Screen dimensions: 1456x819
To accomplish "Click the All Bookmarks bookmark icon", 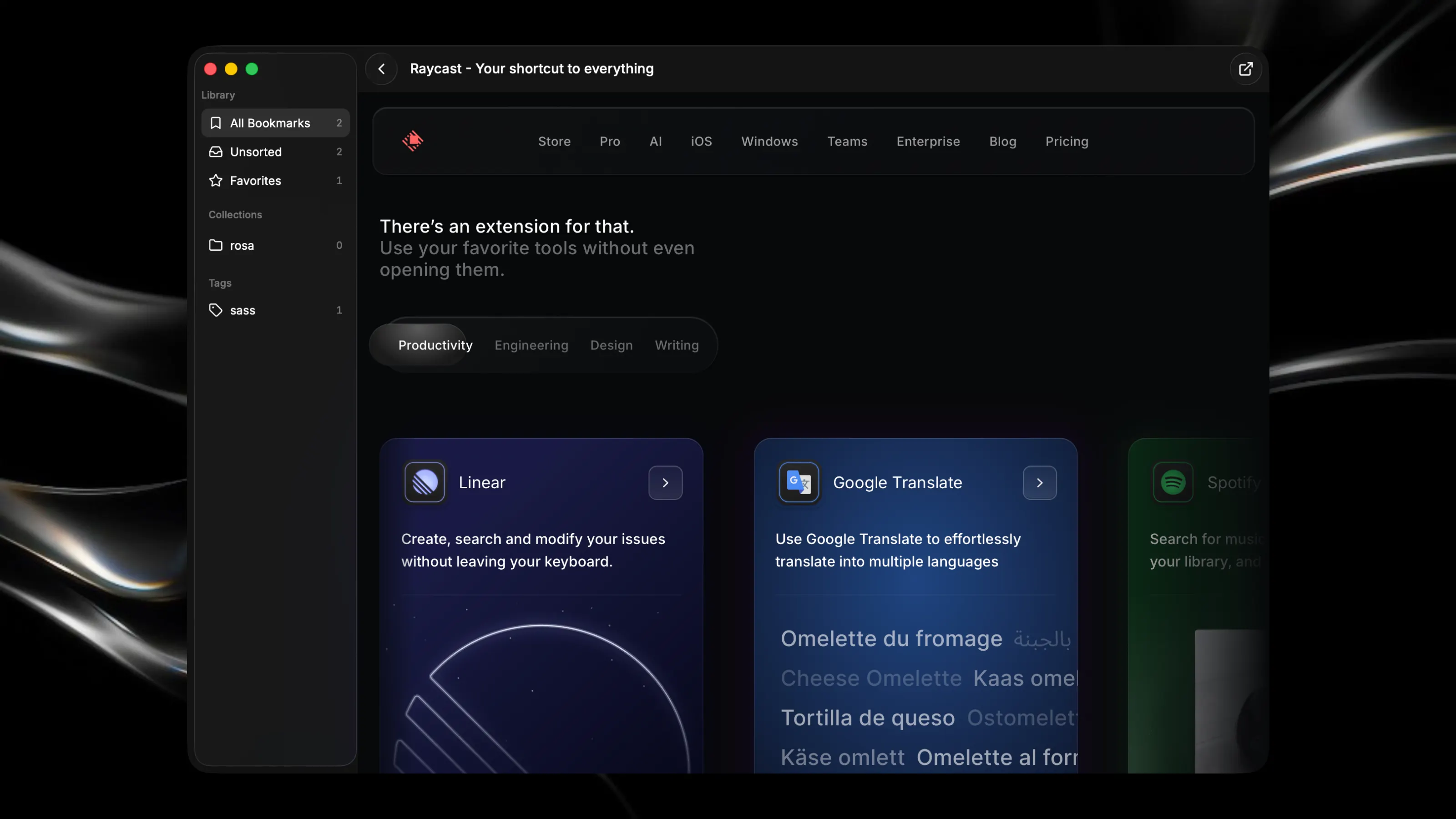I will 215,123.
